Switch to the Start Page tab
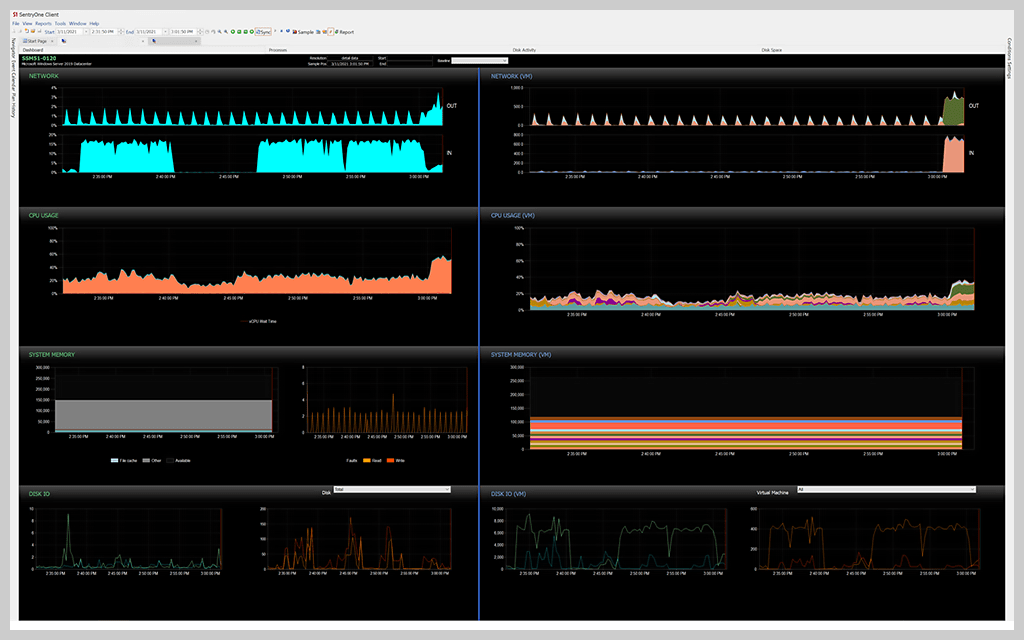Viewport: 1024px width, 640px height. pos(36,41)
